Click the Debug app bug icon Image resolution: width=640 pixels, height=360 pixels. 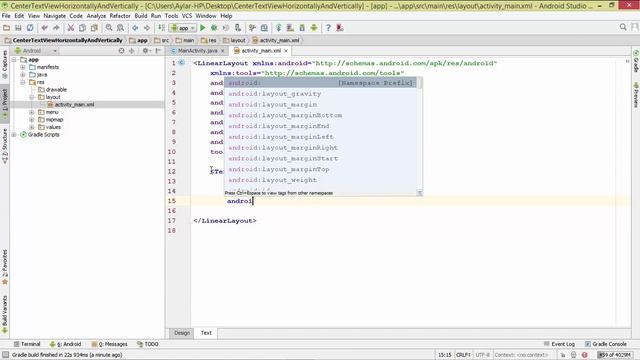[214, 28]
